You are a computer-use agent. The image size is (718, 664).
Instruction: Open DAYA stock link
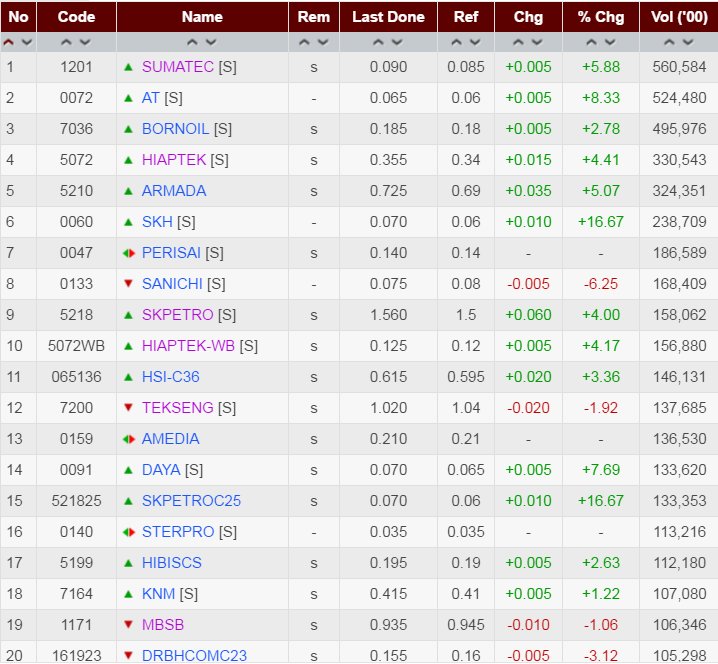[161, 470]
